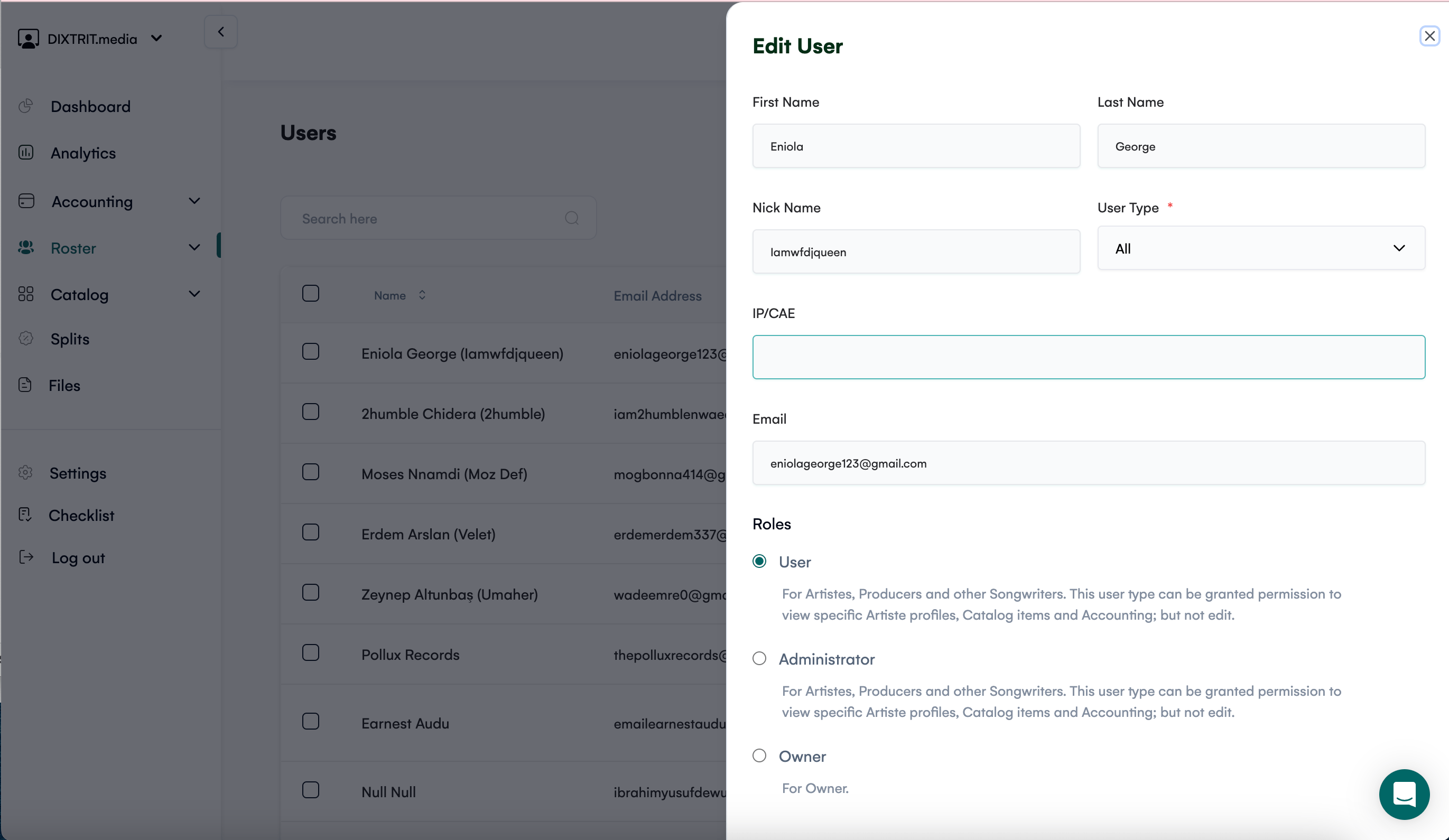Click user name Zeynep Altunbaş (Umaher)
Image resolution: width=1449 pixels, height=840 pixels.
[450, 594]
